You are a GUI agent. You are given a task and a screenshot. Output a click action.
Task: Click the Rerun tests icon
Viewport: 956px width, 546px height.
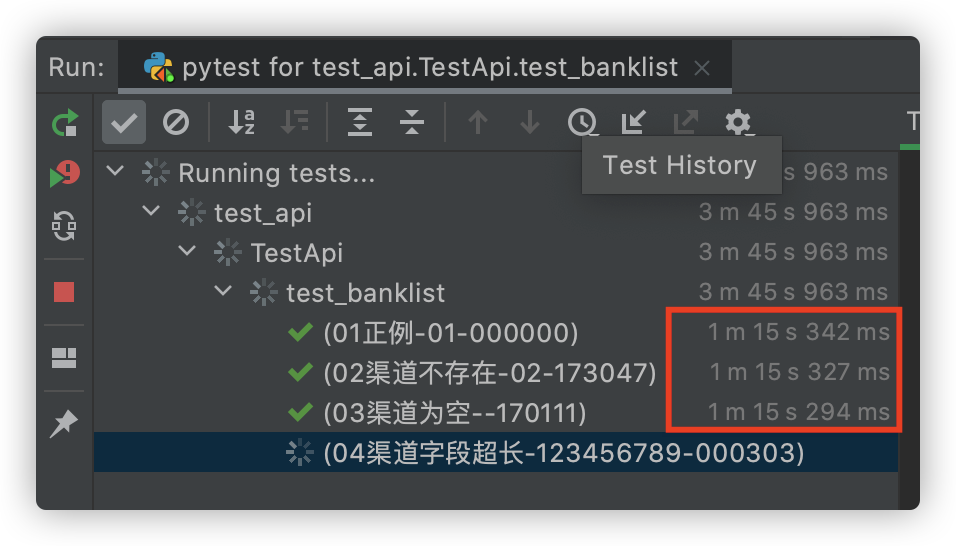pyautogui.click(x=65, y=122)
